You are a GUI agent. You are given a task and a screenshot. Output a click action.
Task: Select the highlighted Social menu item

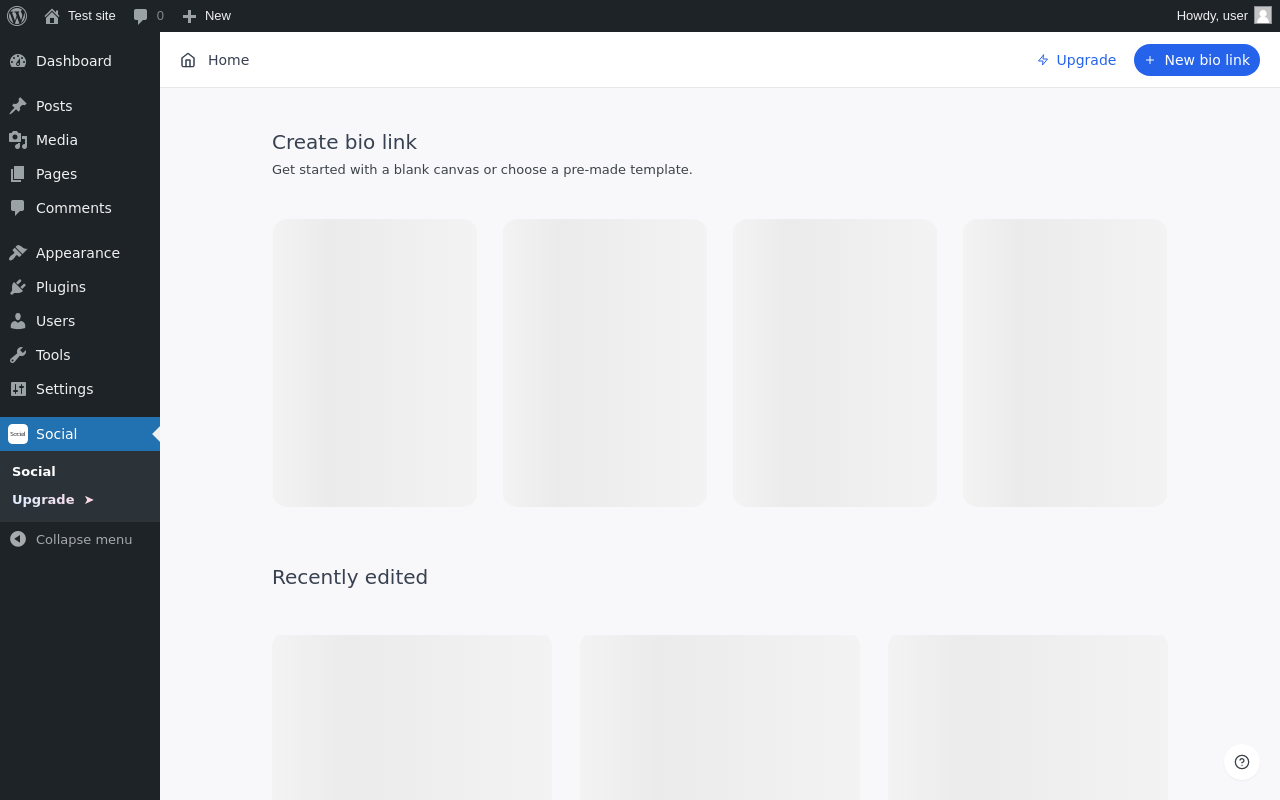(x=80, y=434)
